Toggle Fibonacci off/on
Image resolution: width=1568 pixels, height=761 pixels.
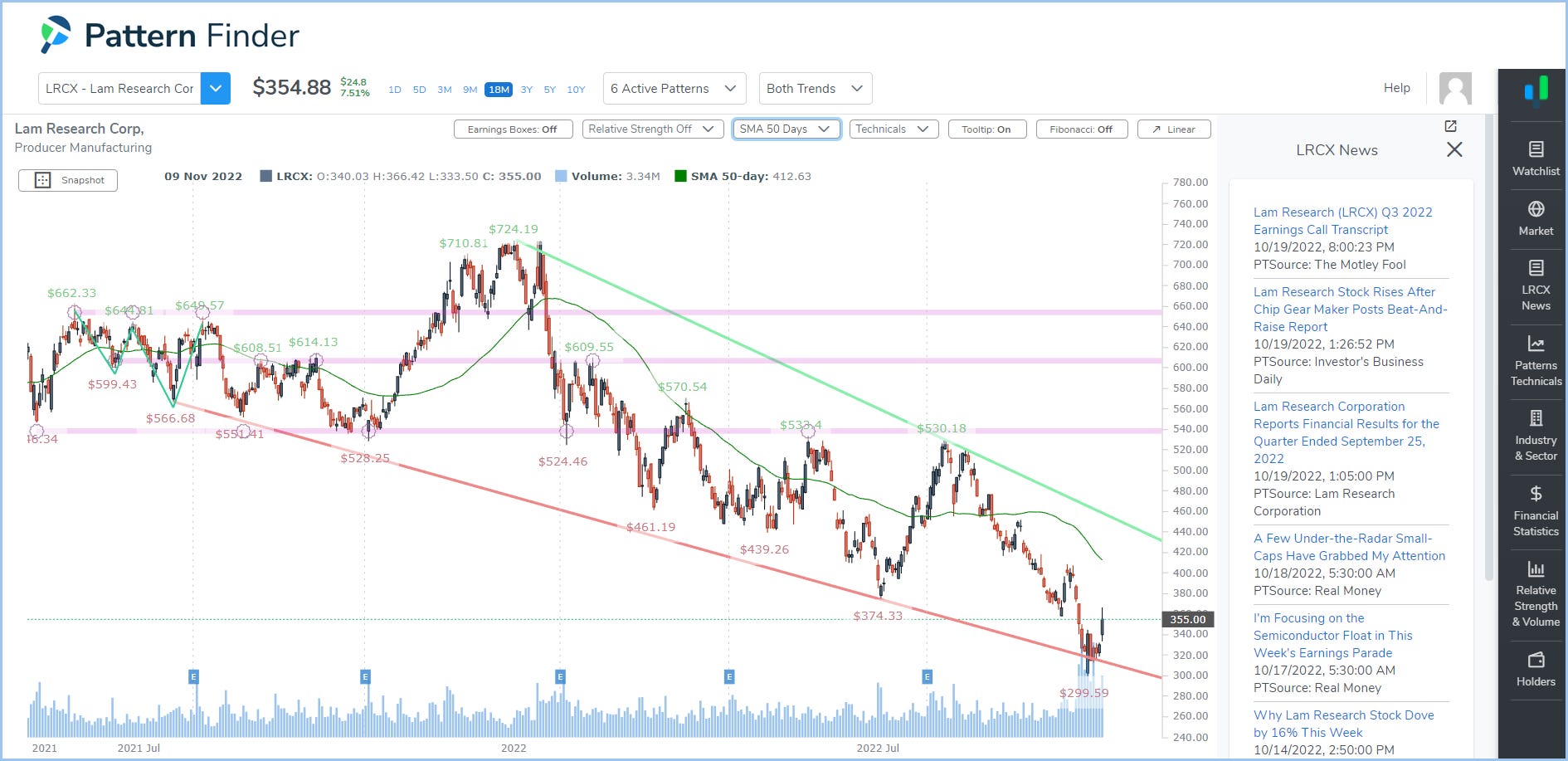[1082, 129]
